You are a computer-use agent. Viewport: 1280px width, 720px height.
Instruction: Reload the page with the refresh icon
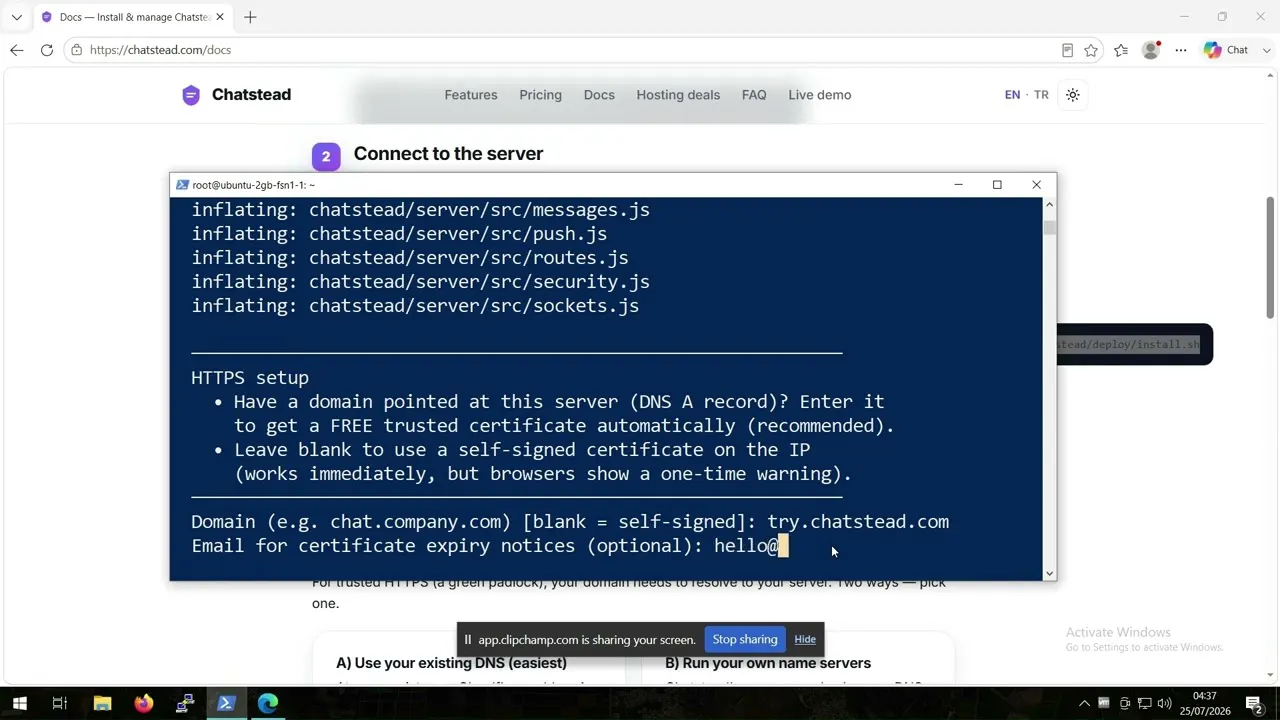(47, 50)
